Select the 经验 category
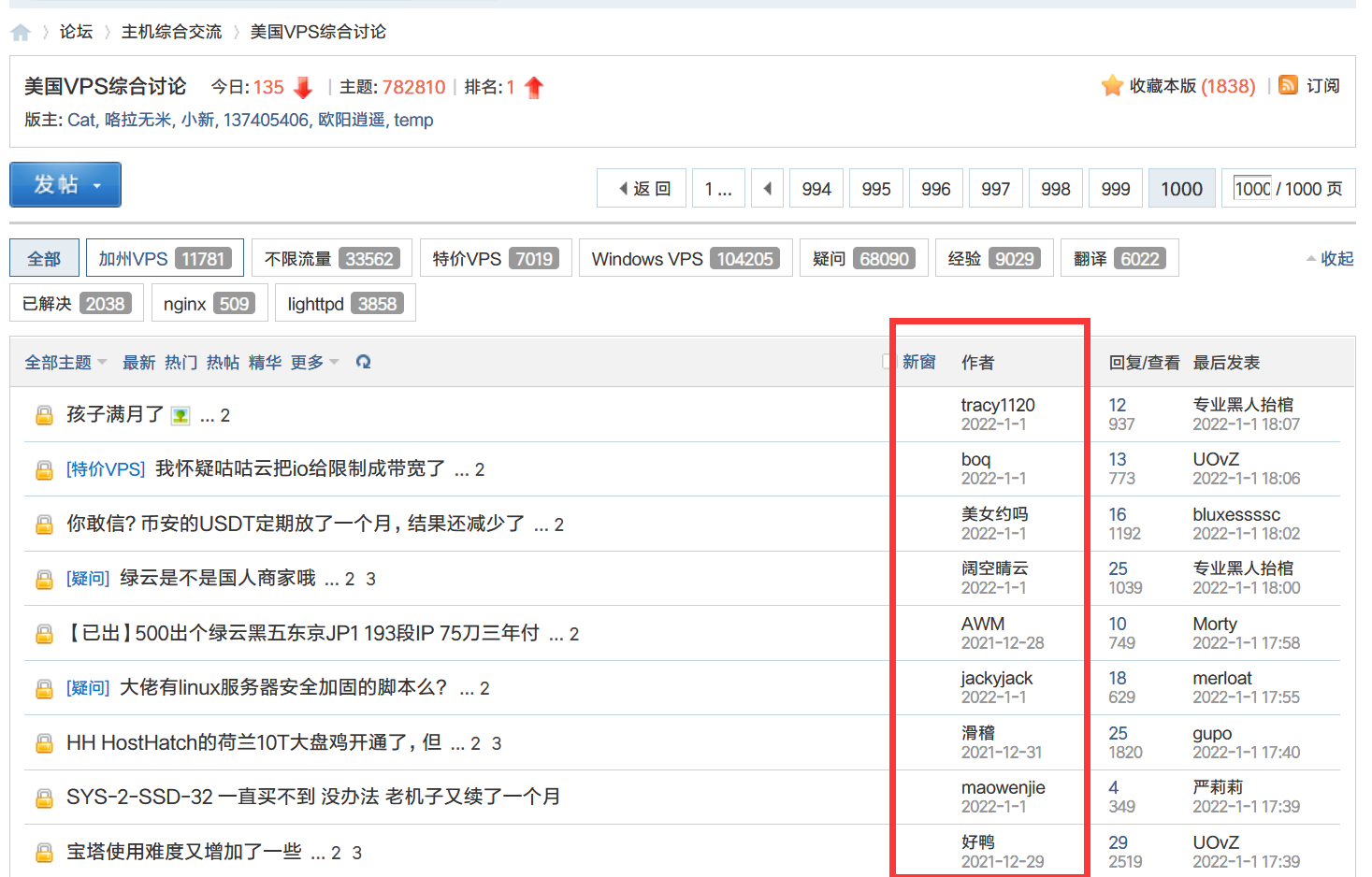This screenshot has height=877, width=1372. point(994,258)
